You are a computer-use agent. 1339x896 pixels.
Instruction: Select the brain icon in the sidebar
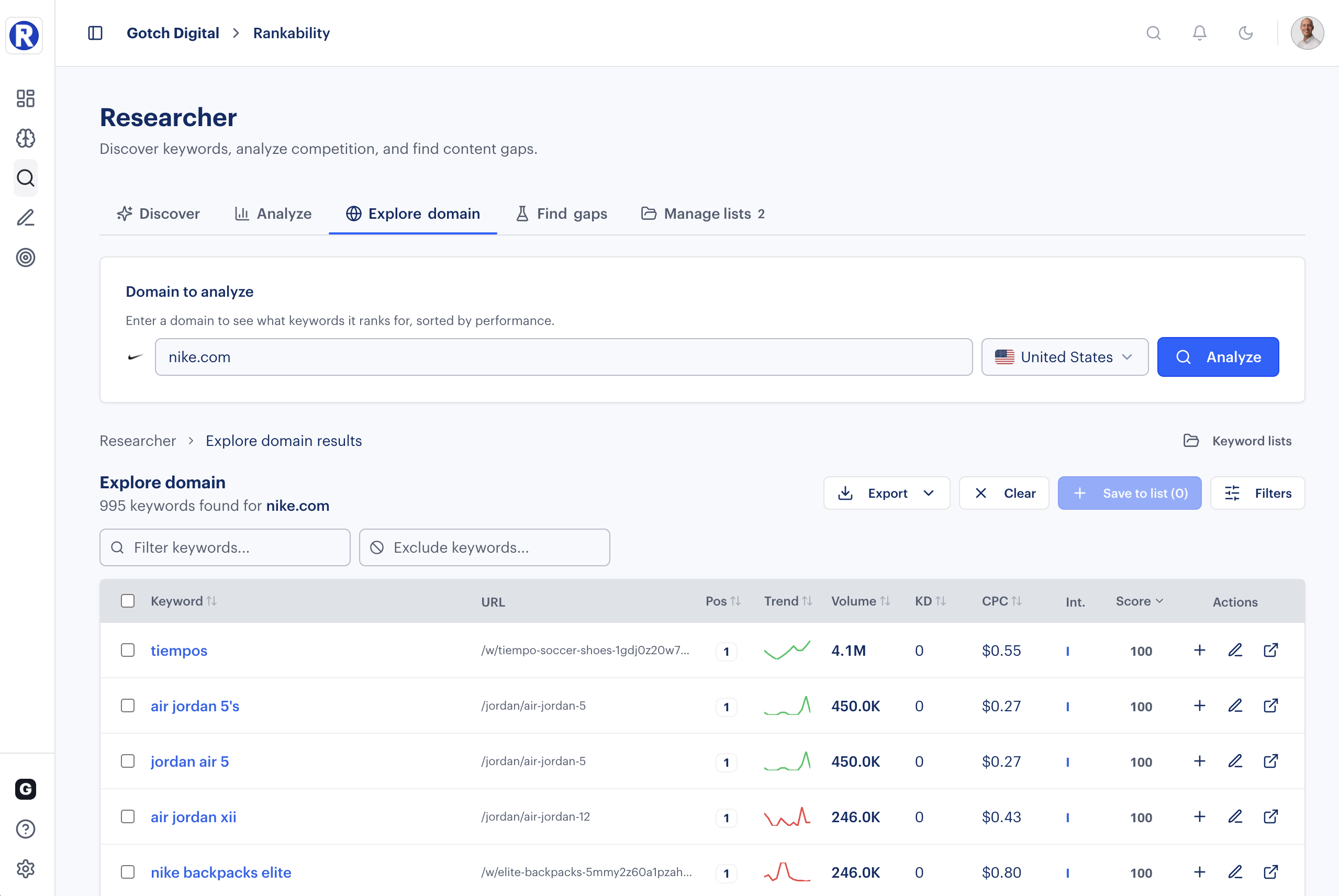tap(25, 138)
